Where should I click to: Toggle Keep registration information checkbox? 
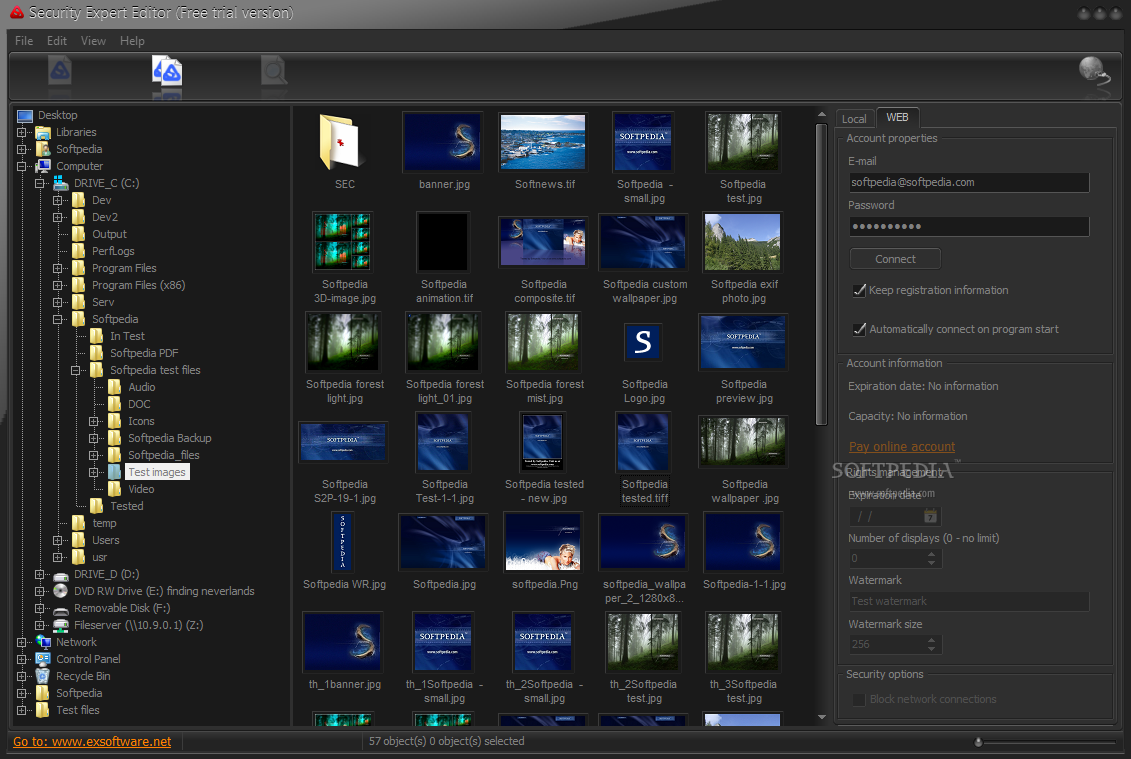(859, 290)
